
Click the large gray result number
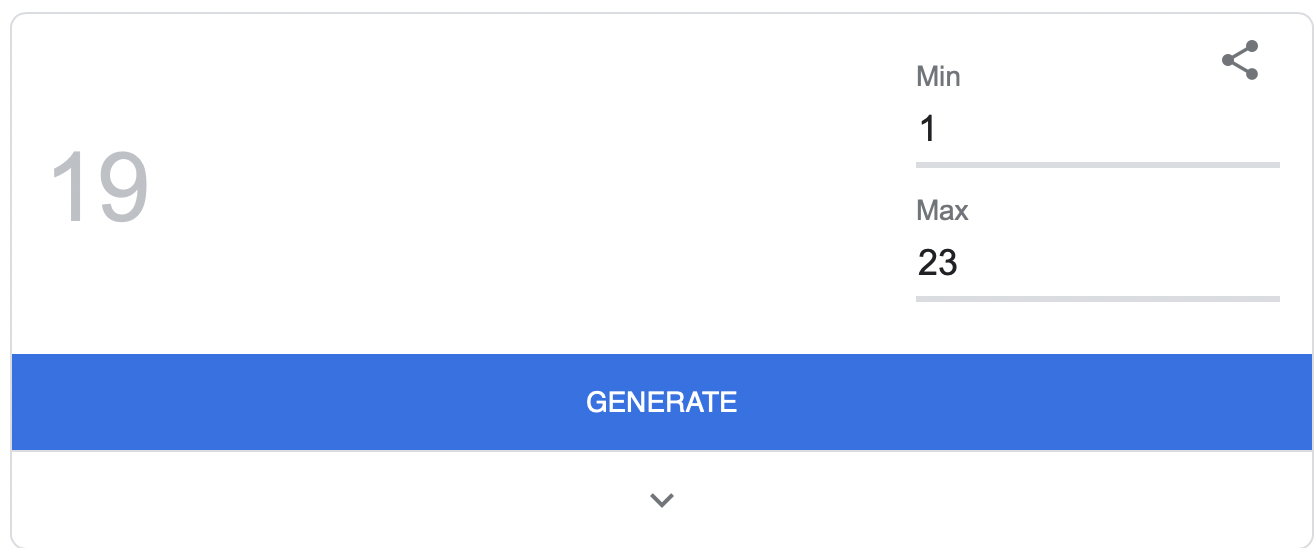99,187
